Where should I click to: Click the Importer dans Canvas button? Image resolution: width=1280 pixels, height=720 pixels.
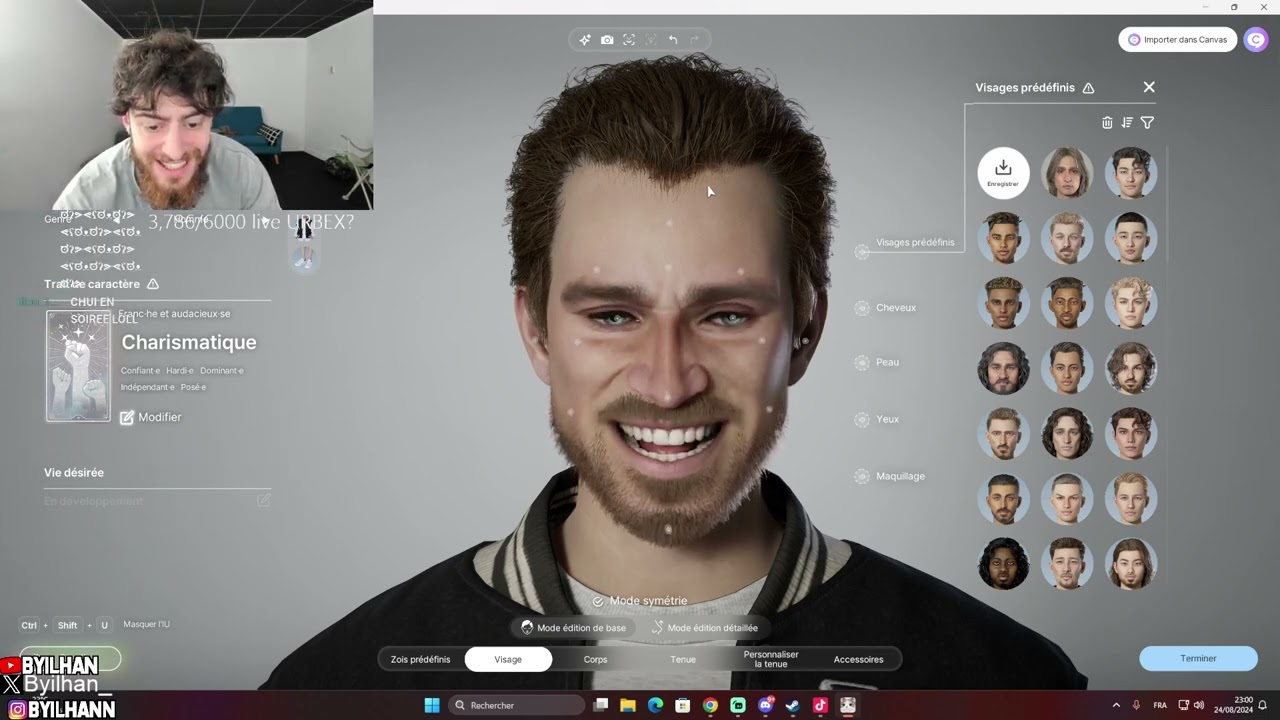point(1177,40)
